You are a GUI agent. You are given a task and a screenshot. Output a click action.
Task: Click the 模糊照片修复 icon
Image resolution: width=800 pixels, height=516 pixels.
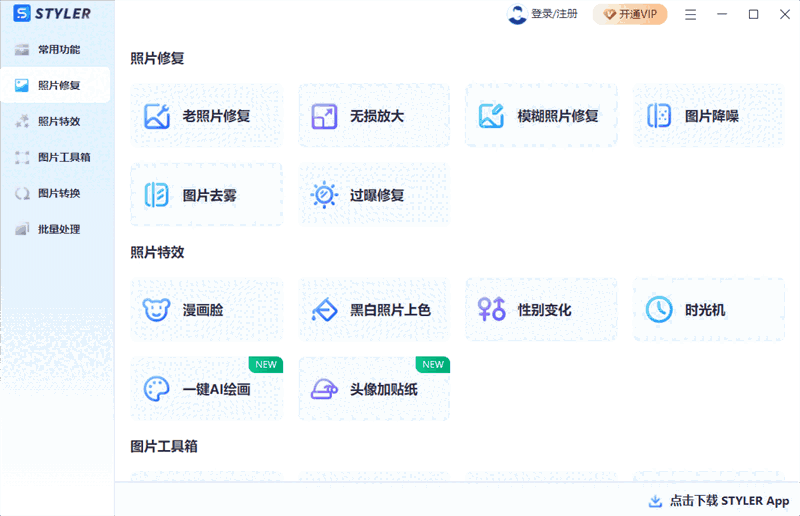click(x=491, y=116)
